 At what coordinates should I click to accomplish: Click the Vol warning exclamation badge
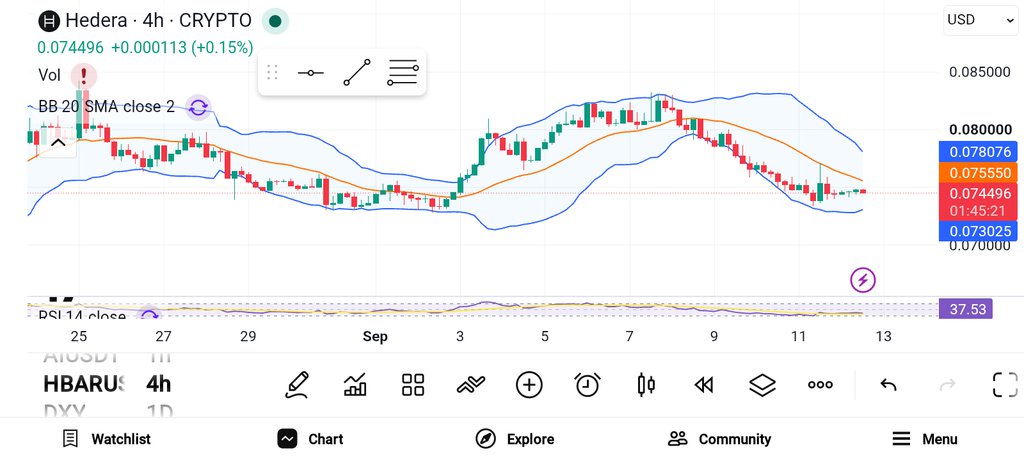(x=84, y=76)
